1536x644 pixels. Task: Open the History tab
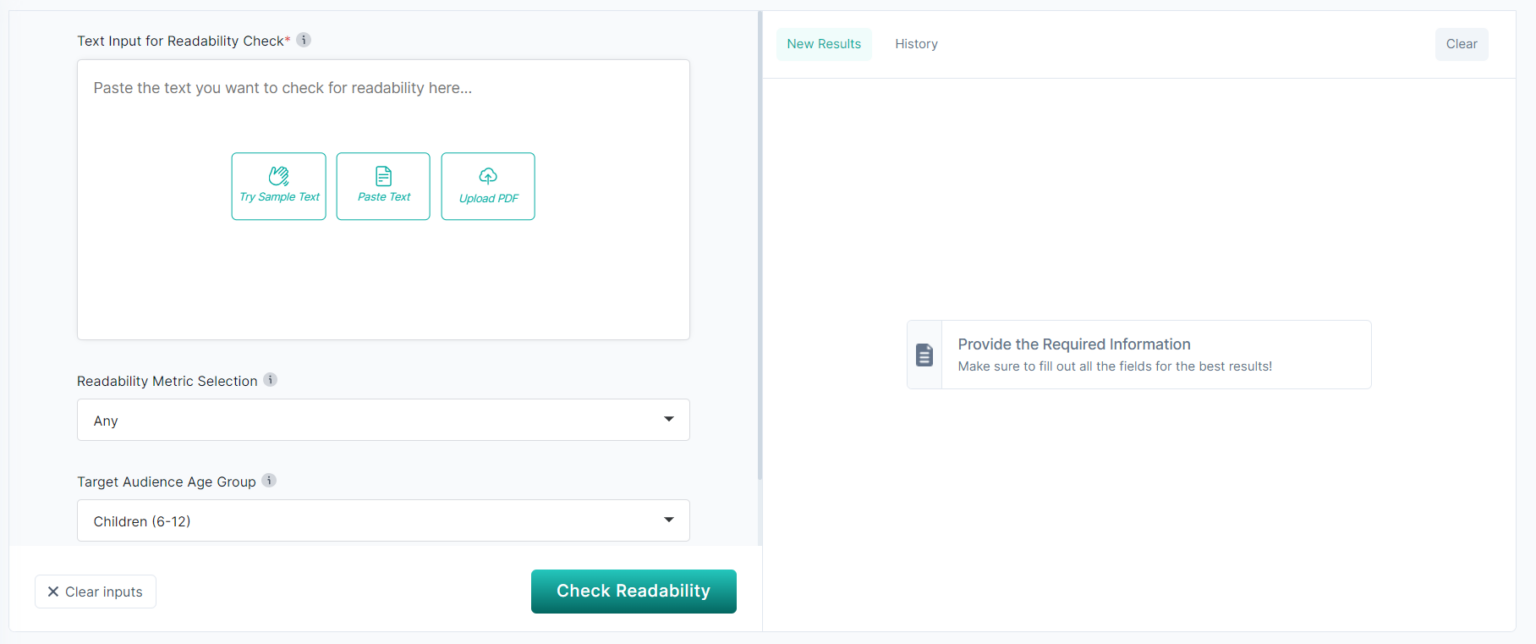tap(916, 44)
